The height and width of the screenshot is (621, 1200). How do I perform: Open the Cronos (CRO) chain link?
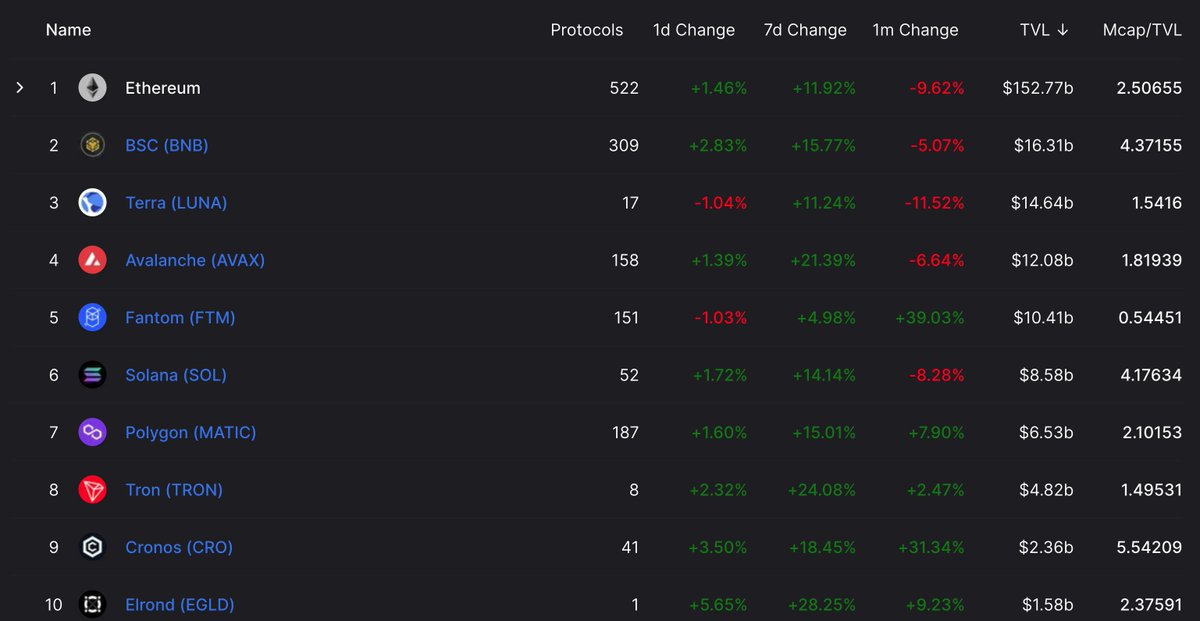pyautogui.click(x=179, y=547)
